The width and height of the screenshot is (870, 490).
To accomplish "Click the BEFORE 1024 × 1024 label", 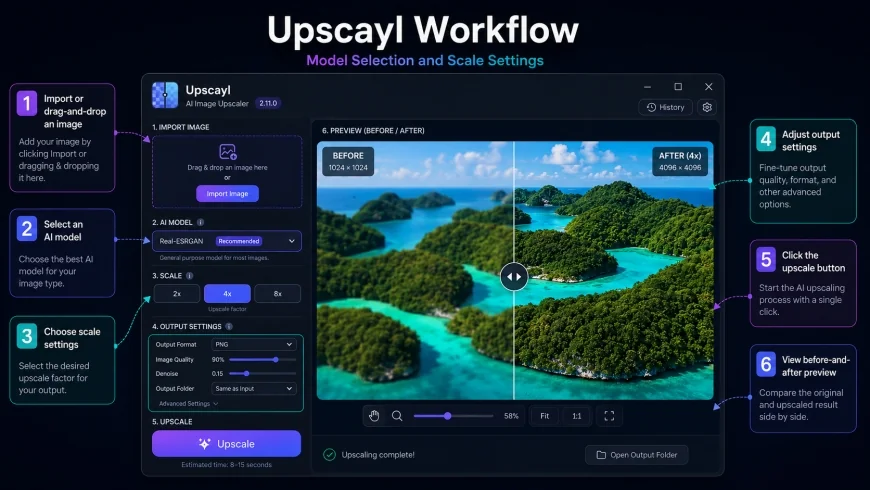I will pyautogui.click(x=348, y=161).
